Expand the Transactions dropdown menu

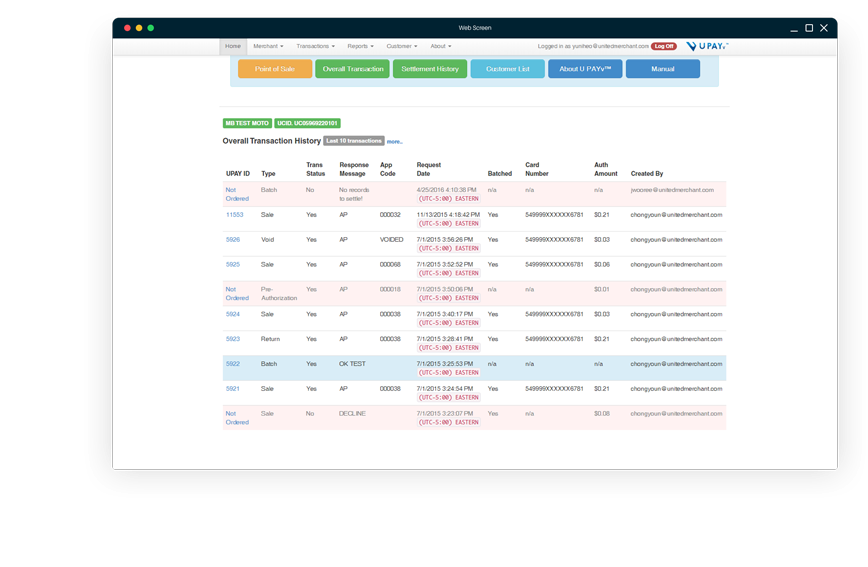pos(316,47)
